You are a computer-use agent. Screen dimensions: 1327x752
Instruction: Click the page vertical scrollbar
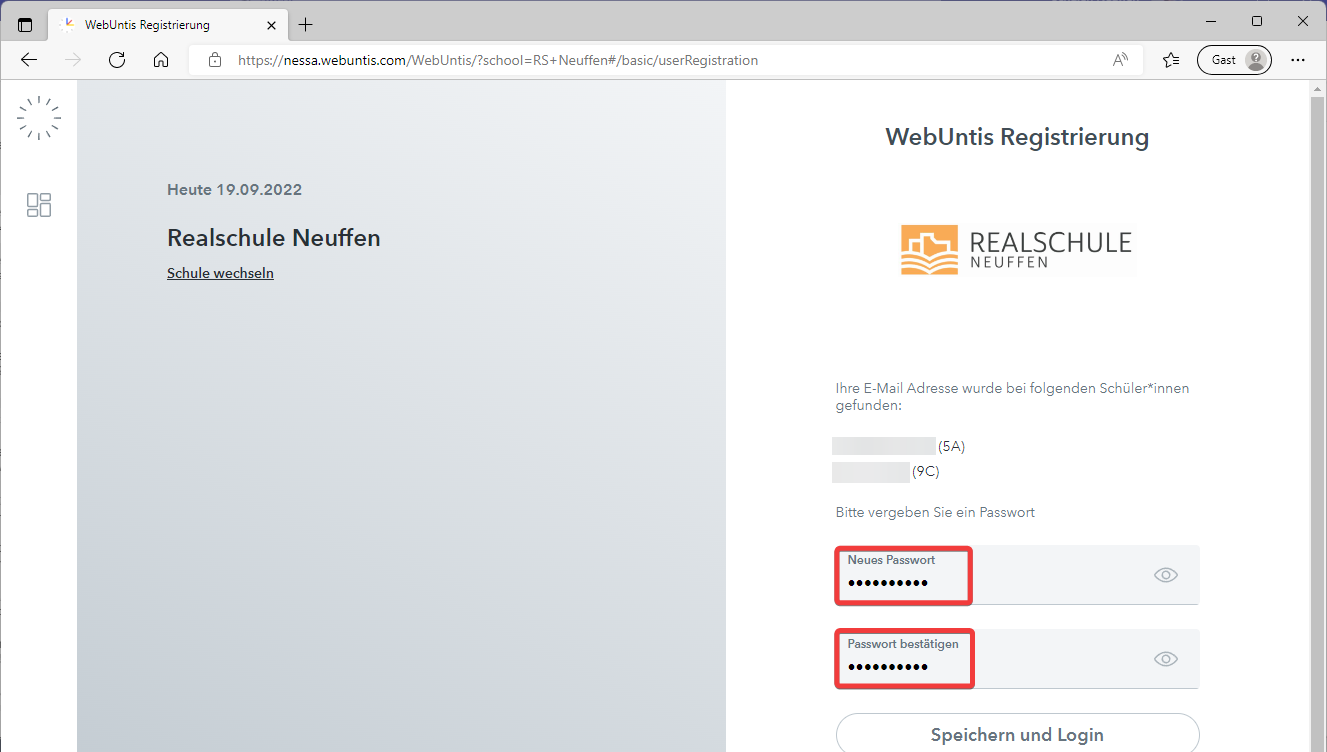tap(1318, 400)
